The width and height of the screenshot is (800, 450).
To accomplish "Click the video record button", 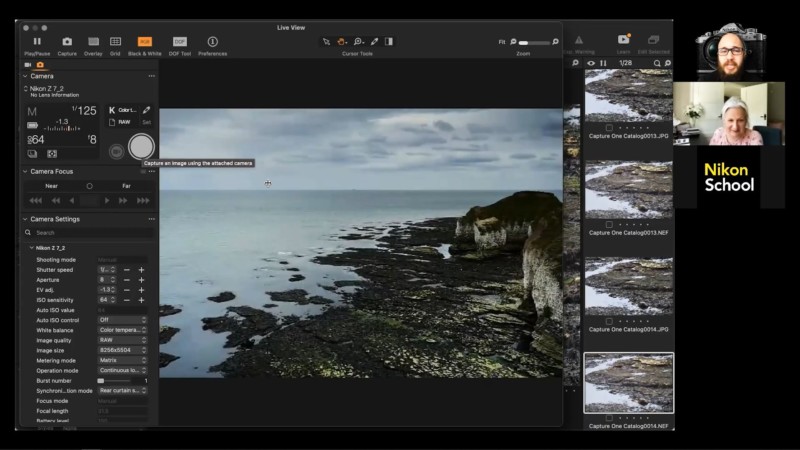I will coord(116,152).
